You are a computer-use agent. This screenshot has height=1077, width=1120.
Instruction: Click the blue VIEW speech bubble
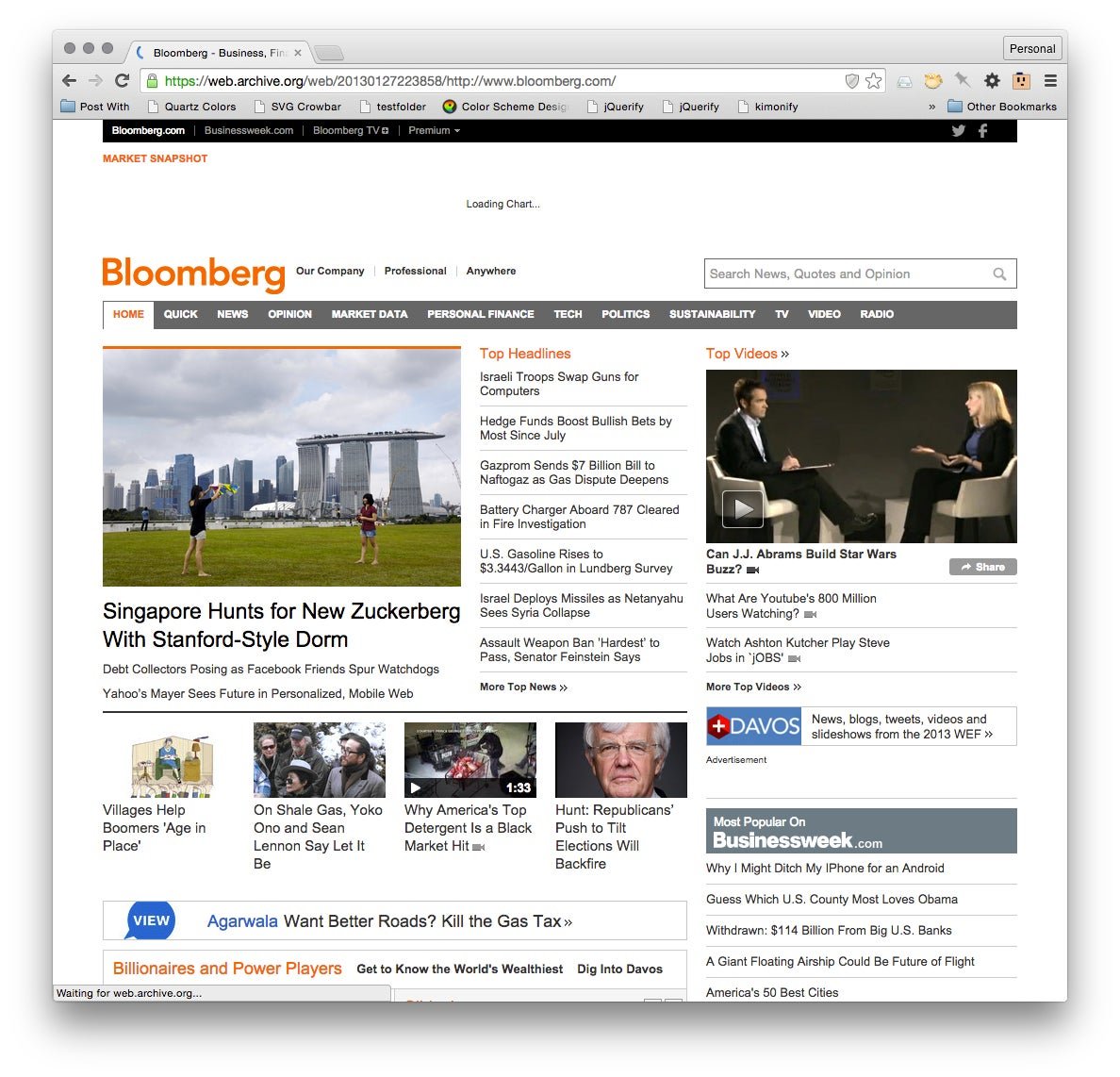click(151, 920)
